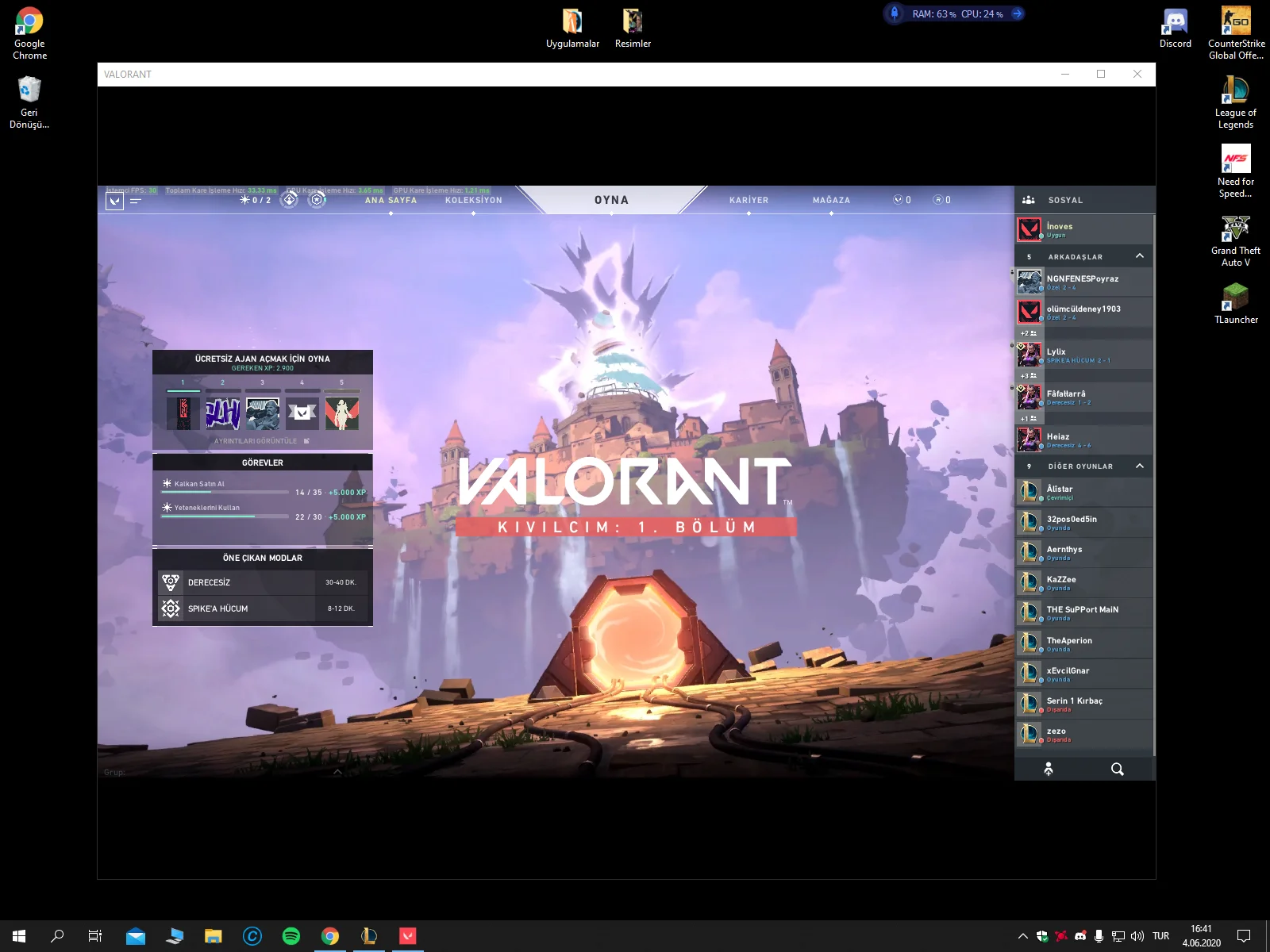This screenshot has width=1270, height=952.
Task: Select friend Lylix in the list
Action: coord(1083,355)
